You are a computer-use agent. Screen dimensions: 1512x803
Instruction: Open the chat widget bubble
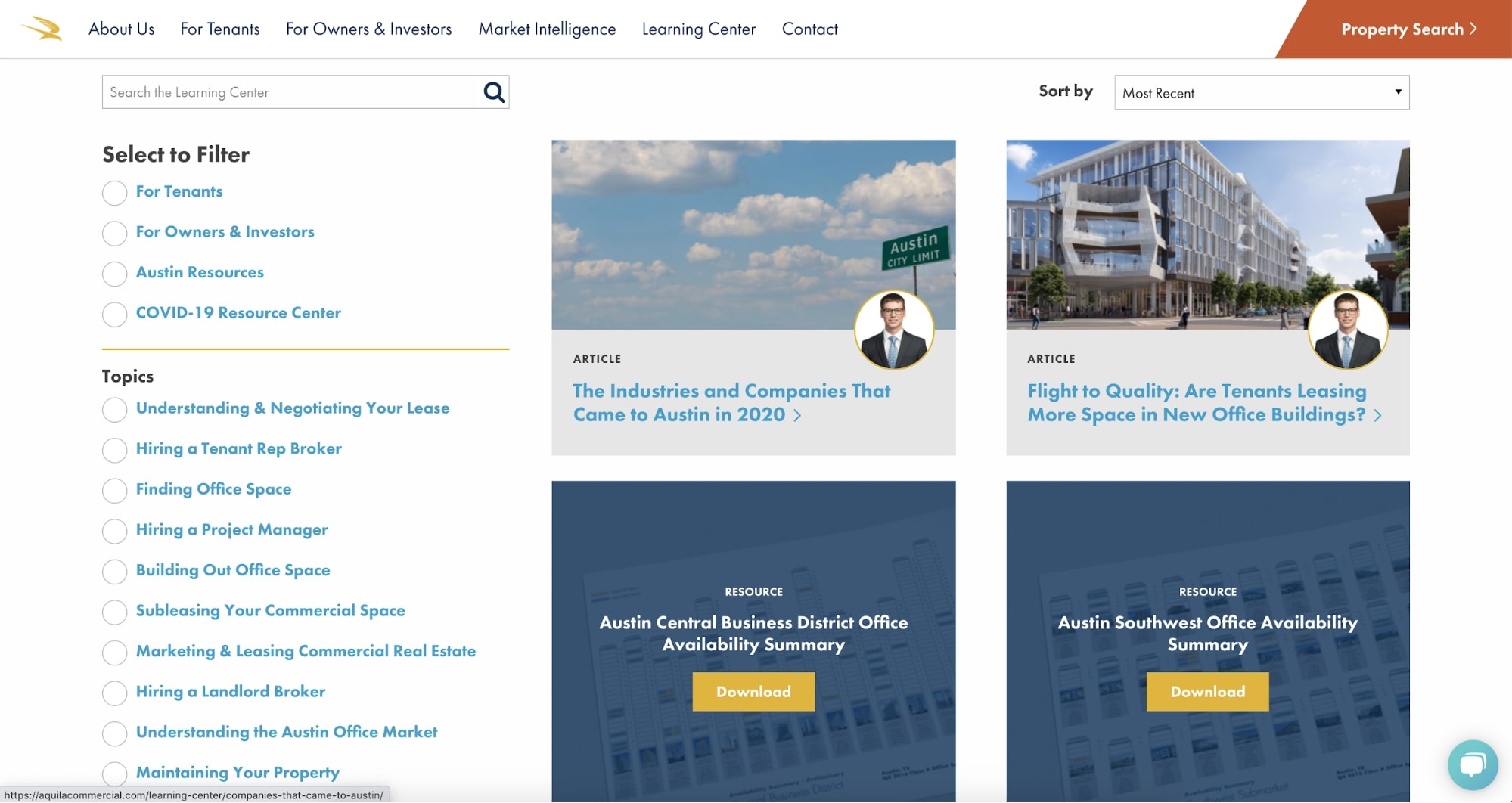[1472, 764]
